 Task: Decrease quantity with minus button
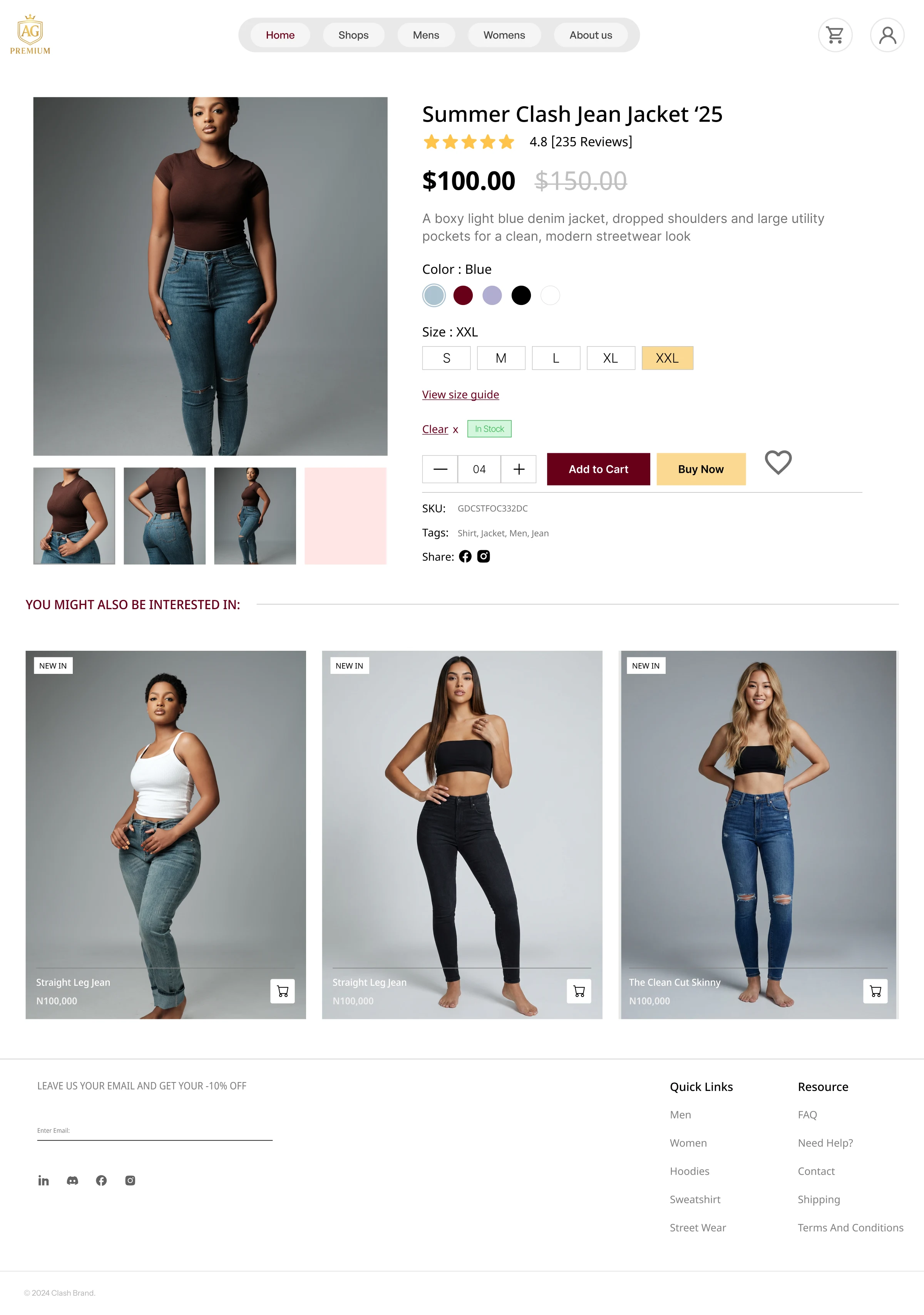pyautogui.click(x=440, y=469)
